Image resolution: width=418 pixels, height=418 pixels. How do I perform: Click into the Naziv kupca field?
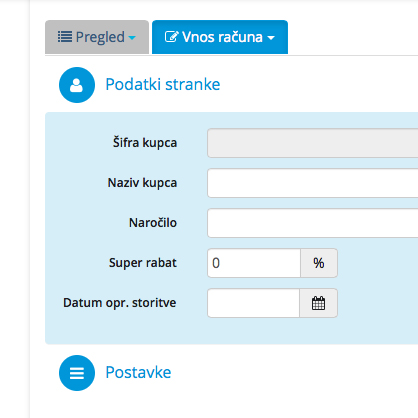313,183
